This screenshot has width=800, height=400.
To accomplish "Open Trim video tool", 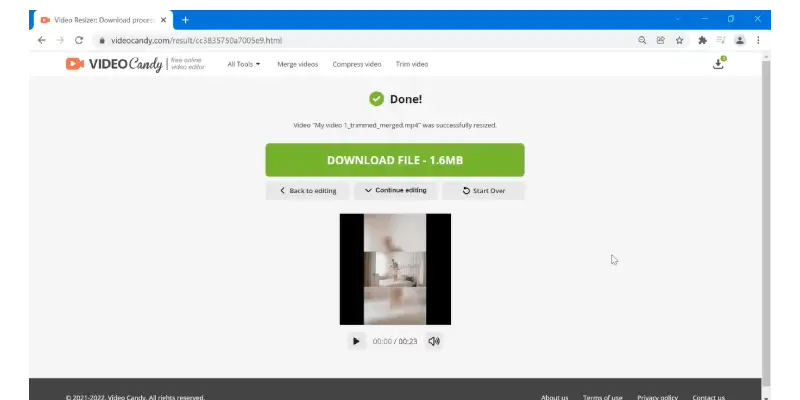I will pyautogui.click(x=412, y=64).
